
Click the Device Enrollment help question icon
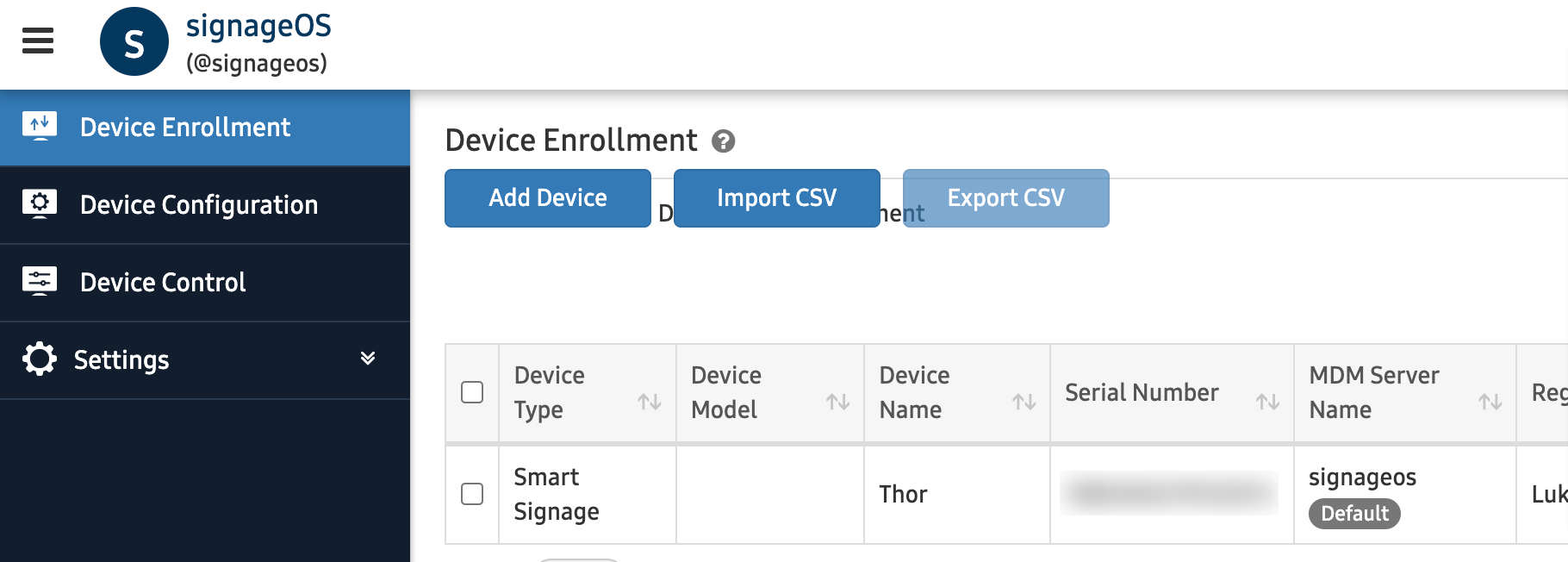(723, 141)
